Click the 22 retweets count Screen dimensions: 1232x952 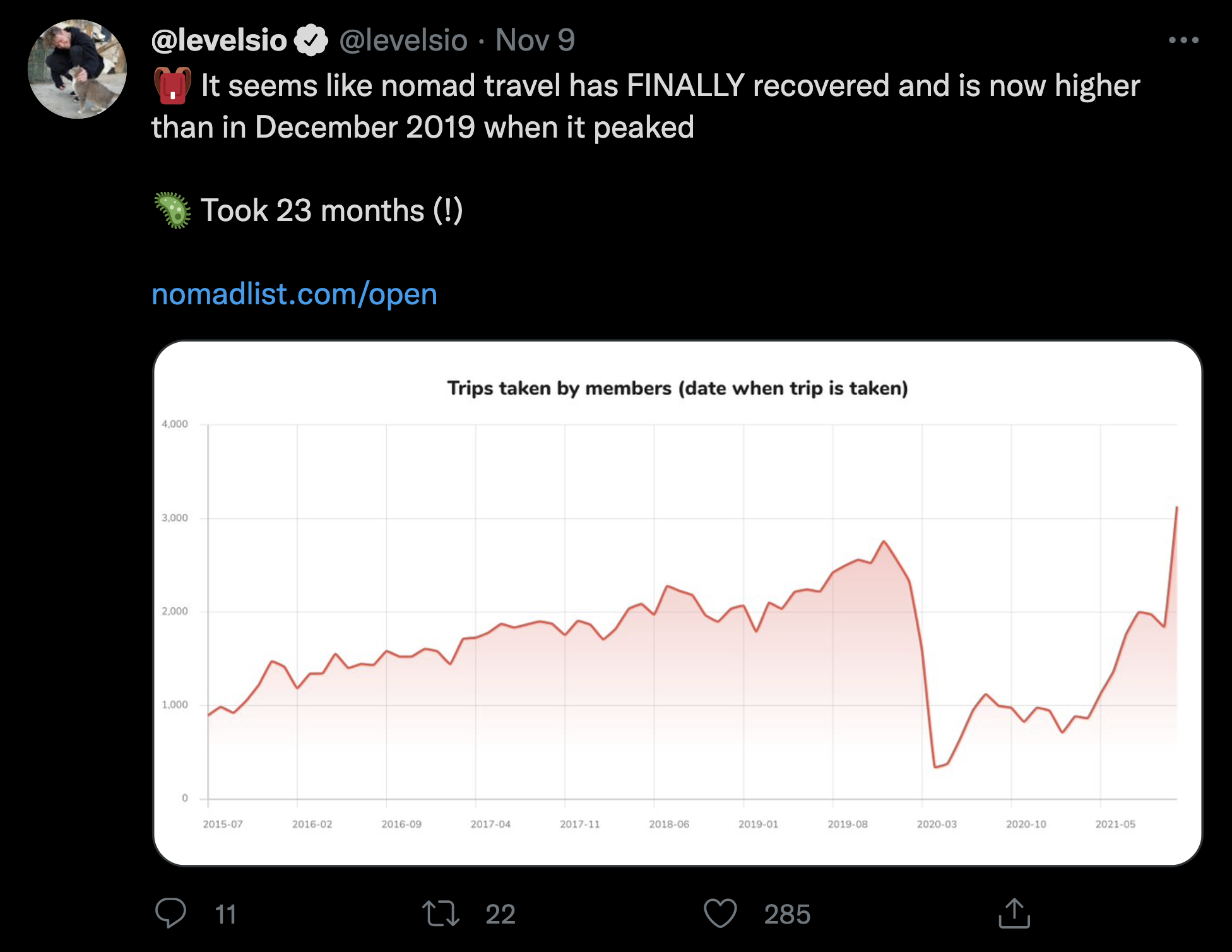click(x=500, y=914)
